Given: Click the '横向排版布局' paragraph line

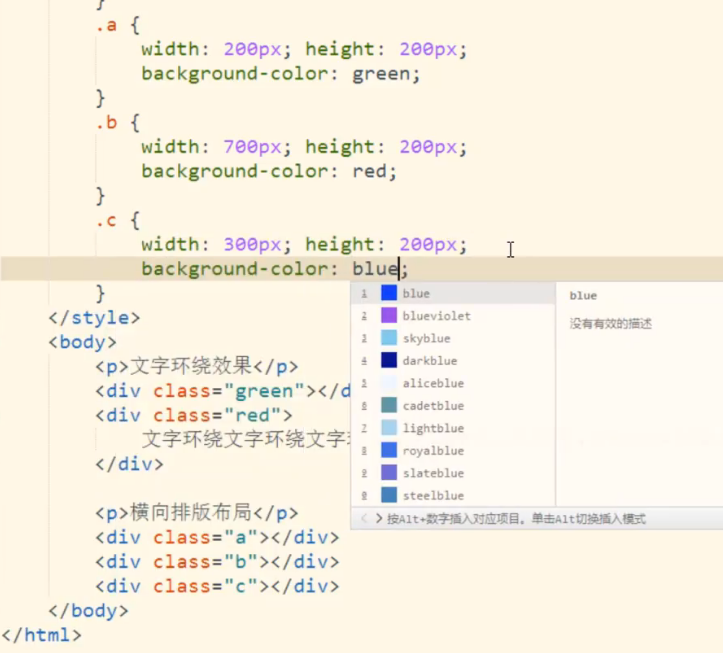Looking at the screenshot, I should pyautogui.click(x=197, y=513).
